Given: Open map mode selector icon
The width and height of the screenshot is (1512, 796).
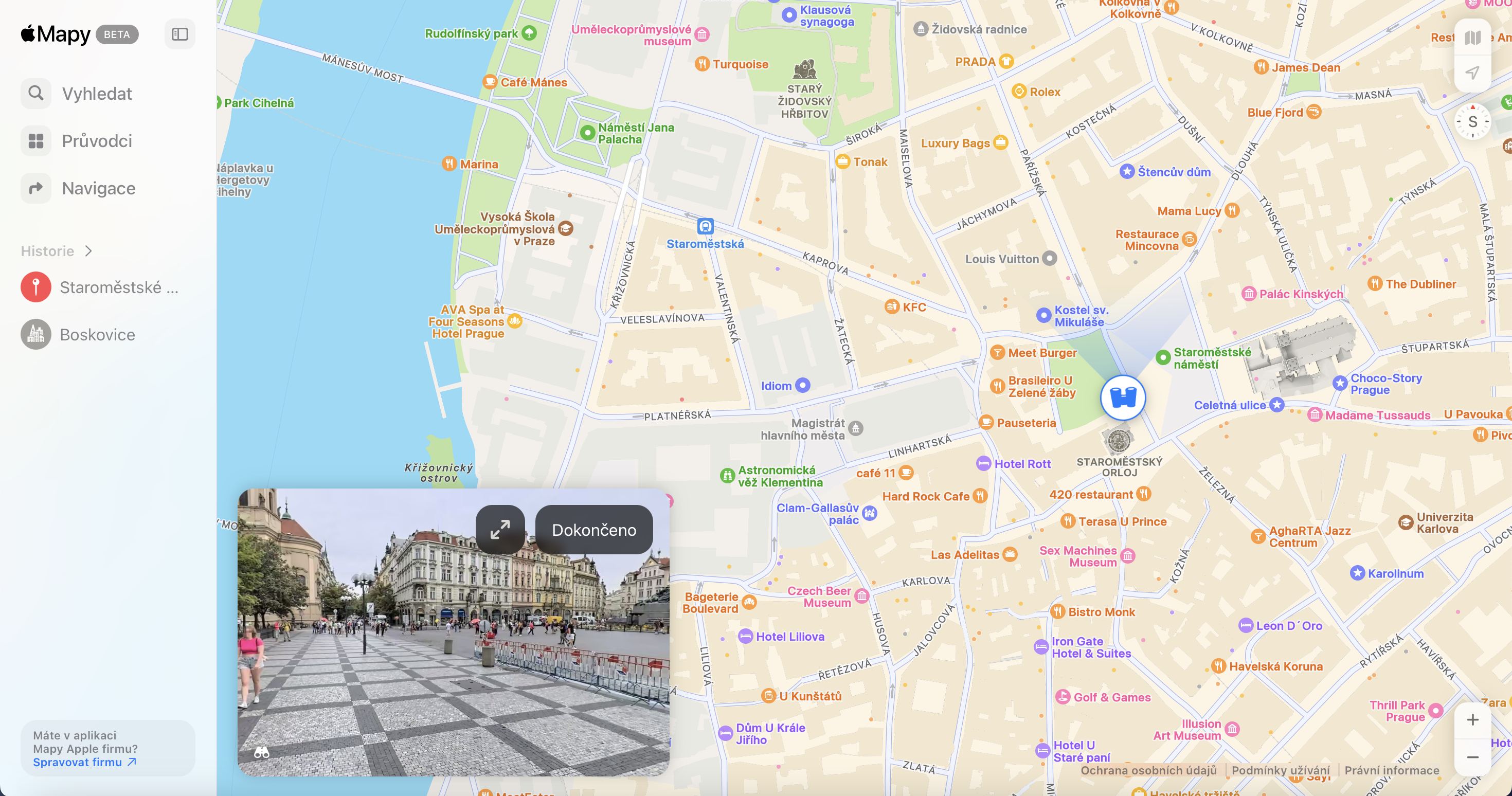Looking at the screenshot, I should click(x=1472, y=38).
